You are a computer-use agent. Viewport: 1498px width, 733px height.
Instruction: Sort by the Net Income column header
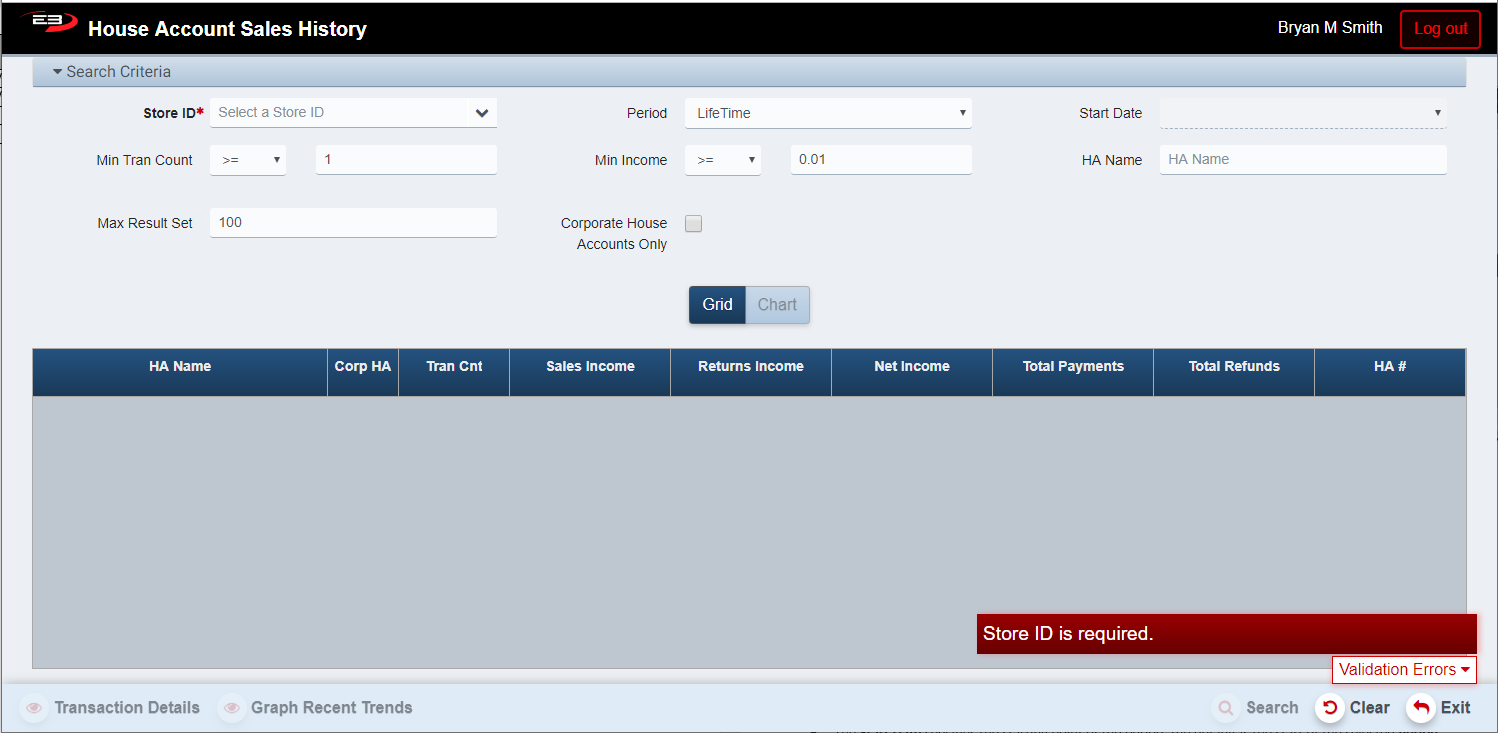coord(911,367)
